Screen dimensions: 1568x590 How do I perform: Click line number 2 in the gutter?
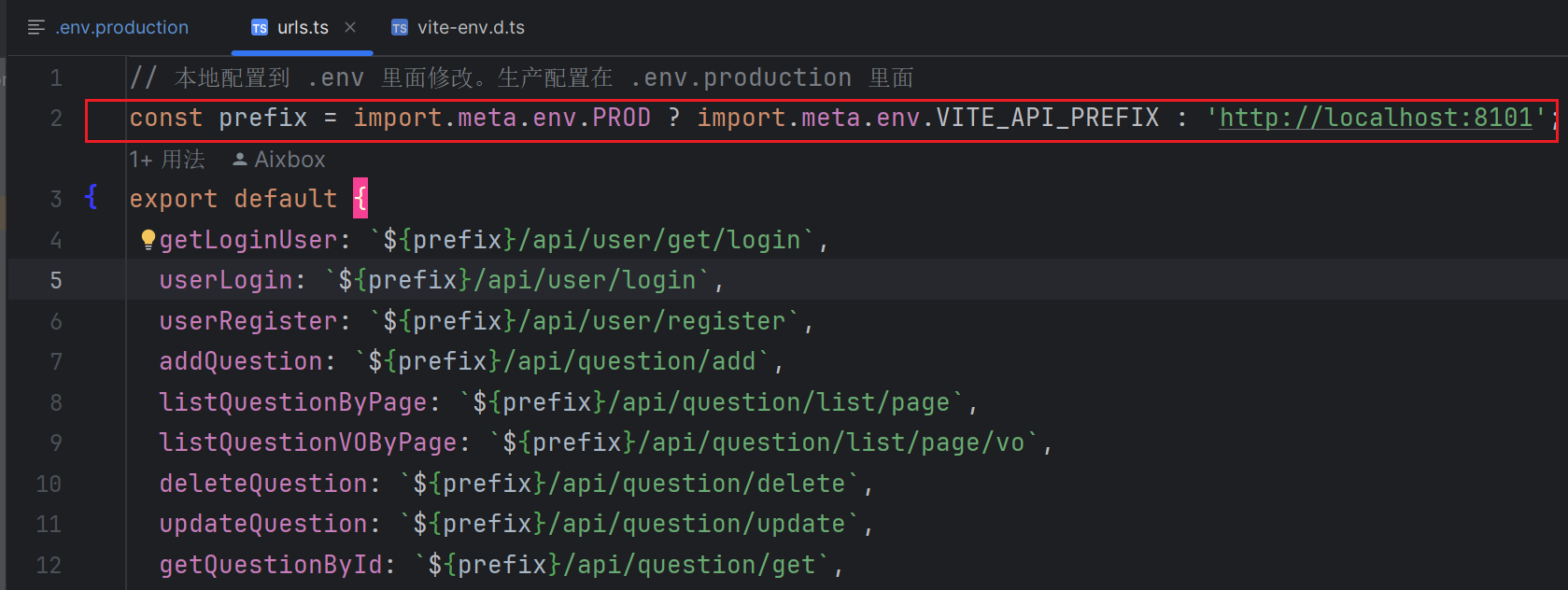[56, 119]
